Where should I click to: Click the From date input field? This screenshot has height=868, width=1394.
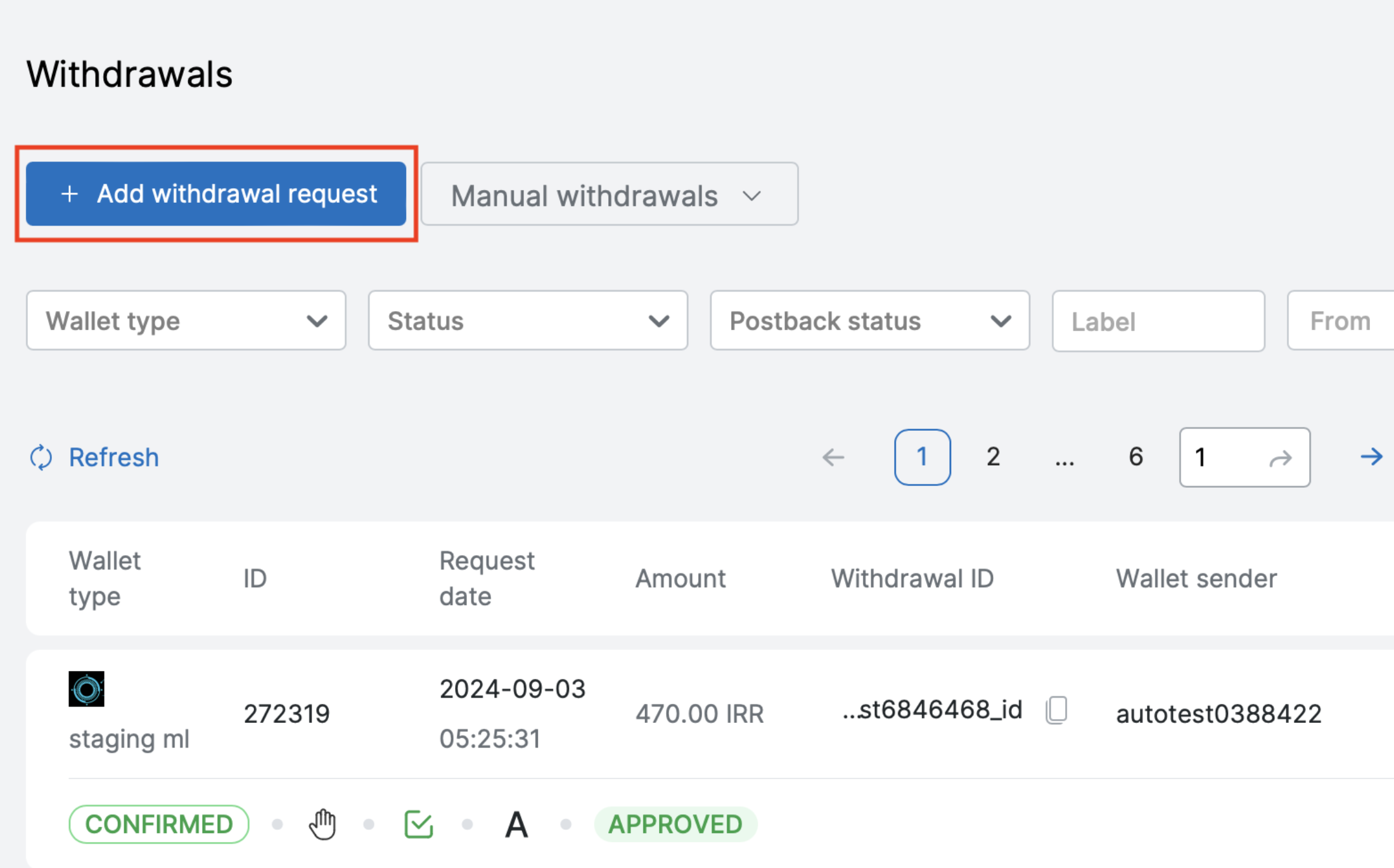tap(1340, 321)
